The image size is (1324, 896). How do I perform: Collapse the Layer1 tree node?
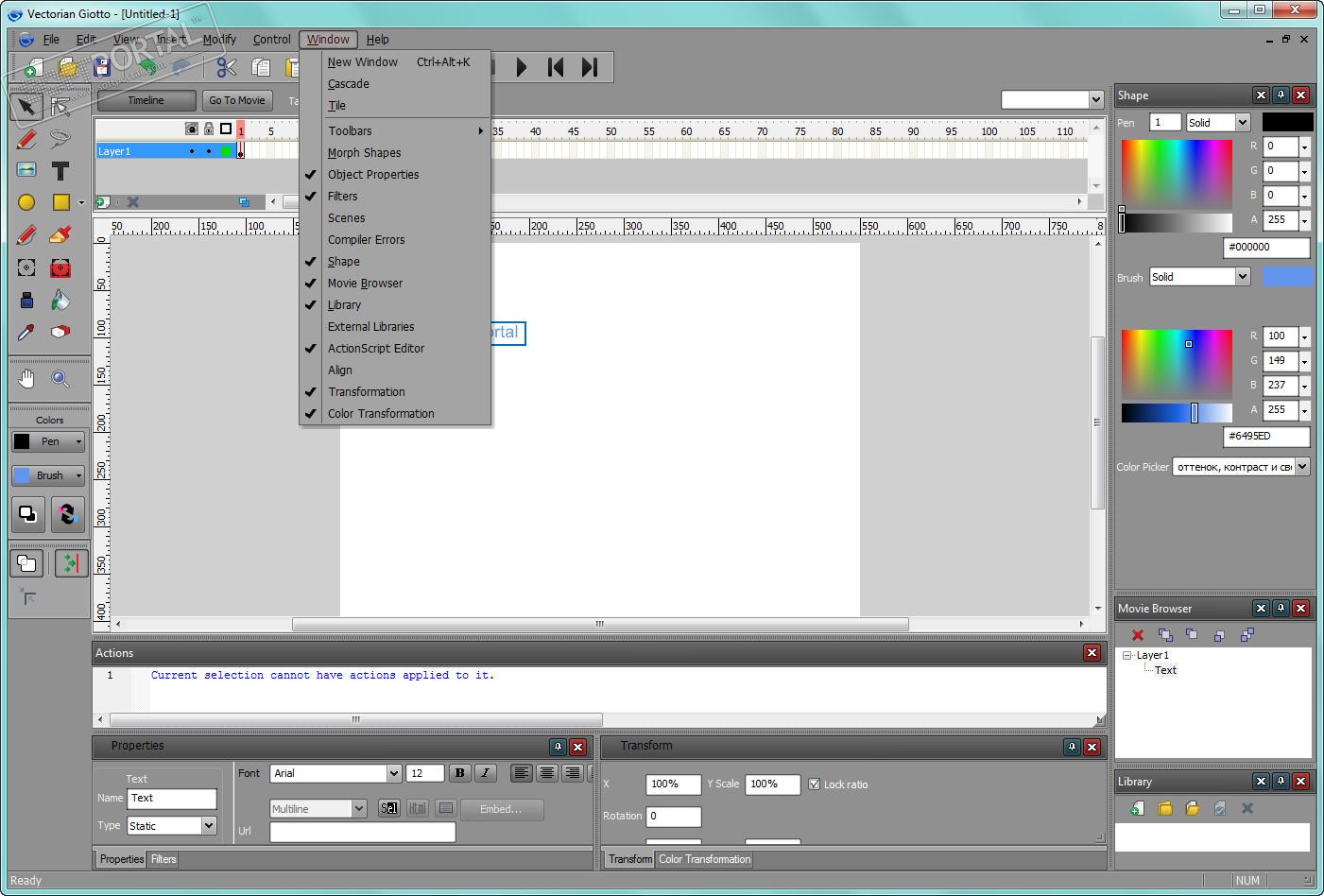1126,655
